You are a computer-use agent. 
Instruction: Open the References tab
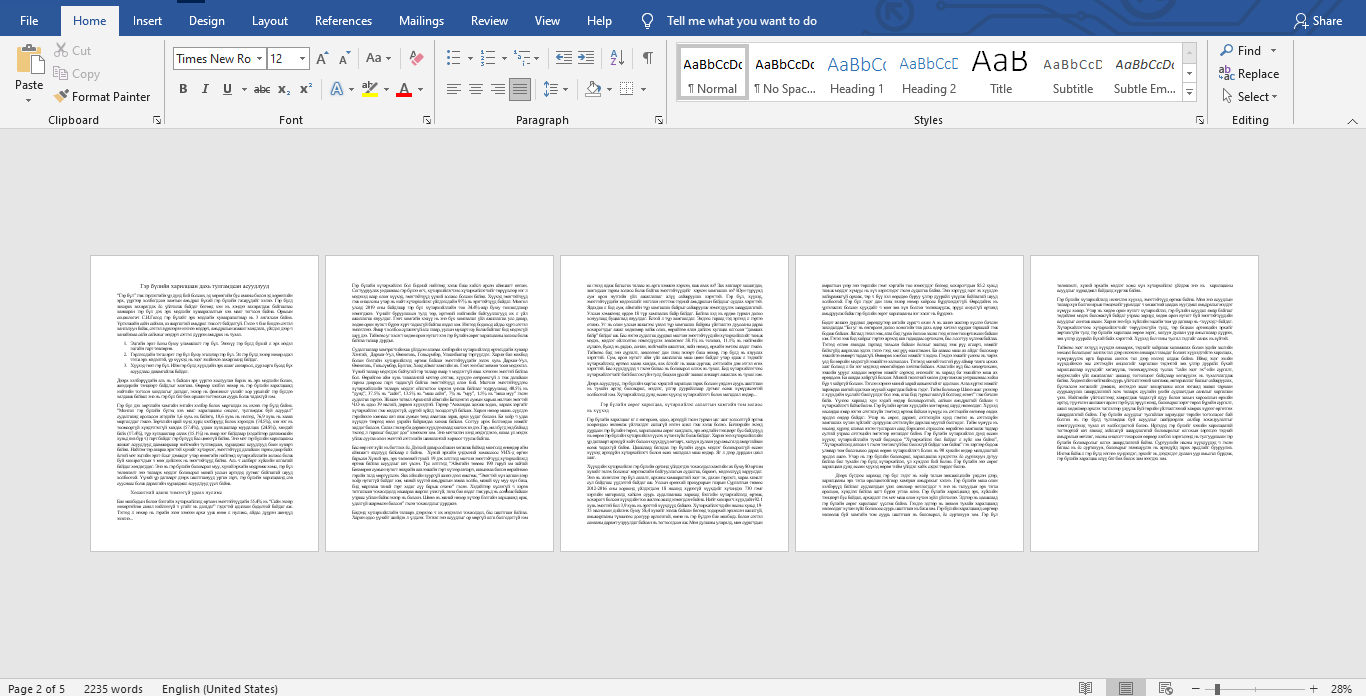pyautogui.click(x=343, y=20)
